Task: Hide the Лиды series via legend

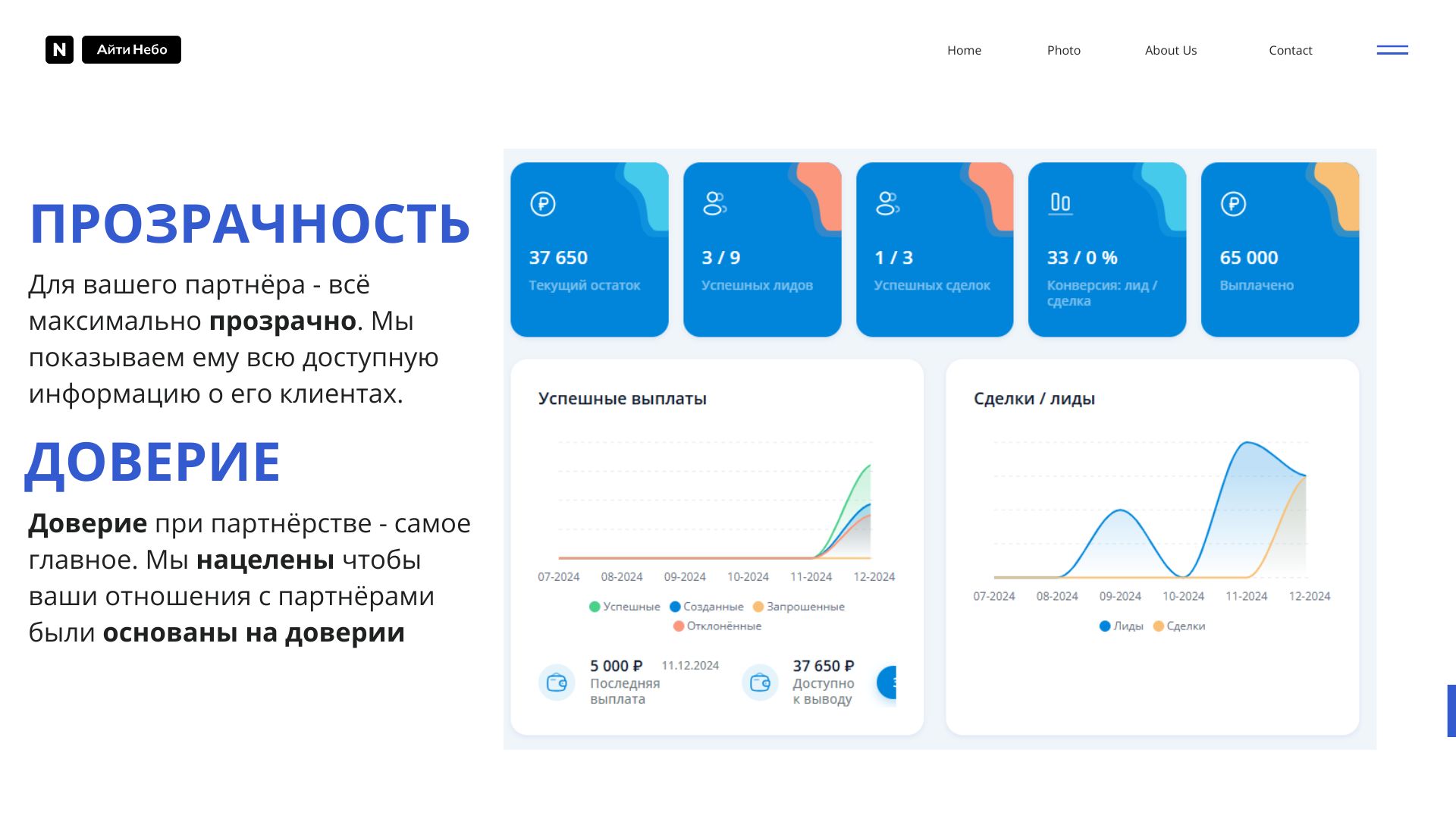Action: (x=1121, y=626)
